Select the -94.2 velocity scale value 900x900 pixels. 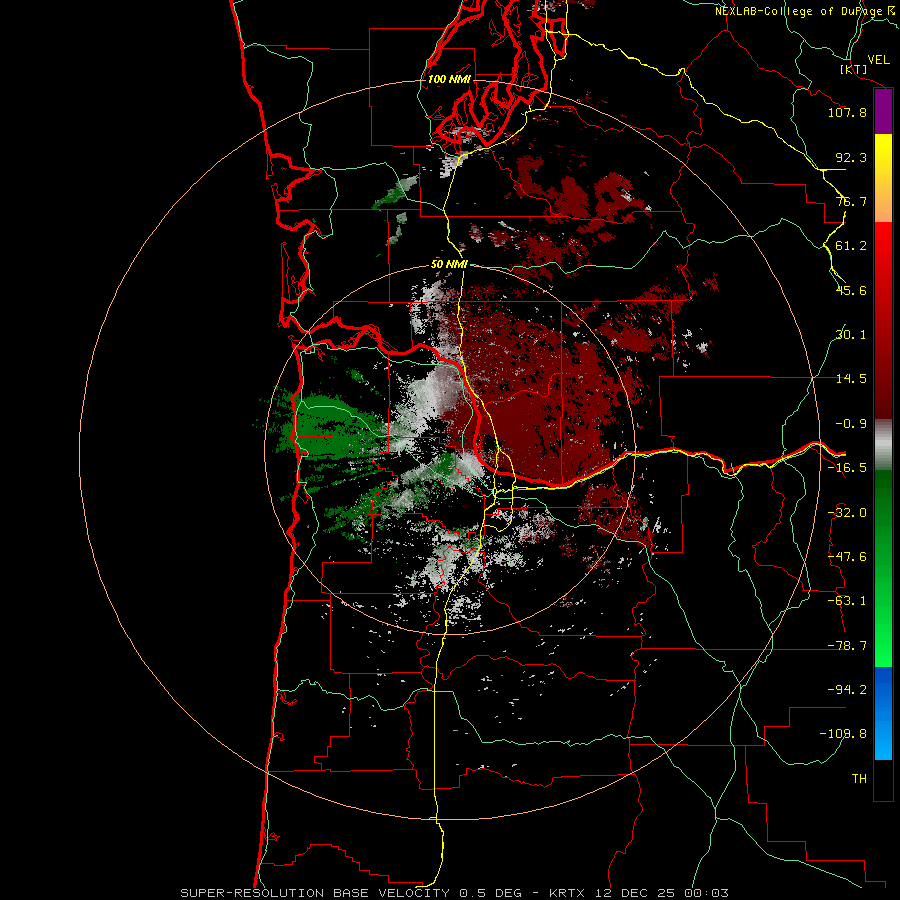point(847,689)
